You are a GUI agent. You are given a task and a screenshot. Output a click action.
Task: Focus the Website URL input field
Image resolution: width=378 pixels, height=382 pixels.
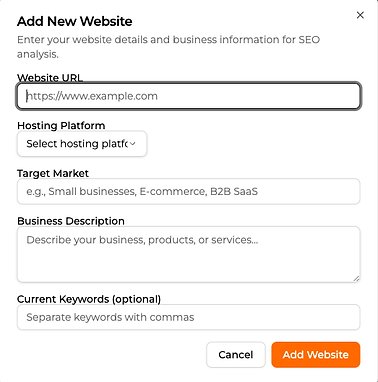point(189,96)
